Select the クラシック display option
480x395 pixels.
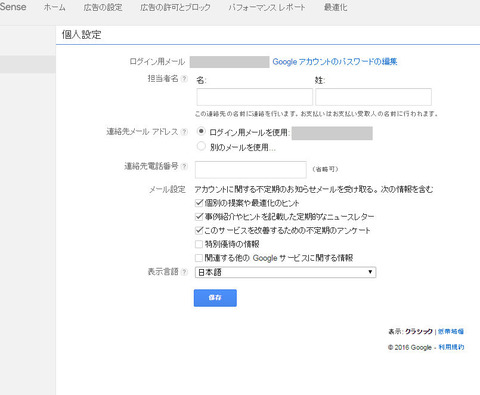coord(419,331)
